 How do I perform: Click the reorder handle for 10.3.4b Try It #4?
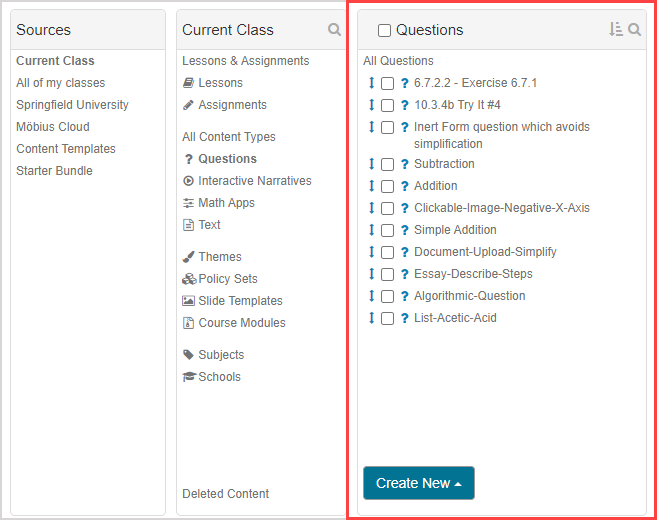pyautogui.click(x=372, y=105)
